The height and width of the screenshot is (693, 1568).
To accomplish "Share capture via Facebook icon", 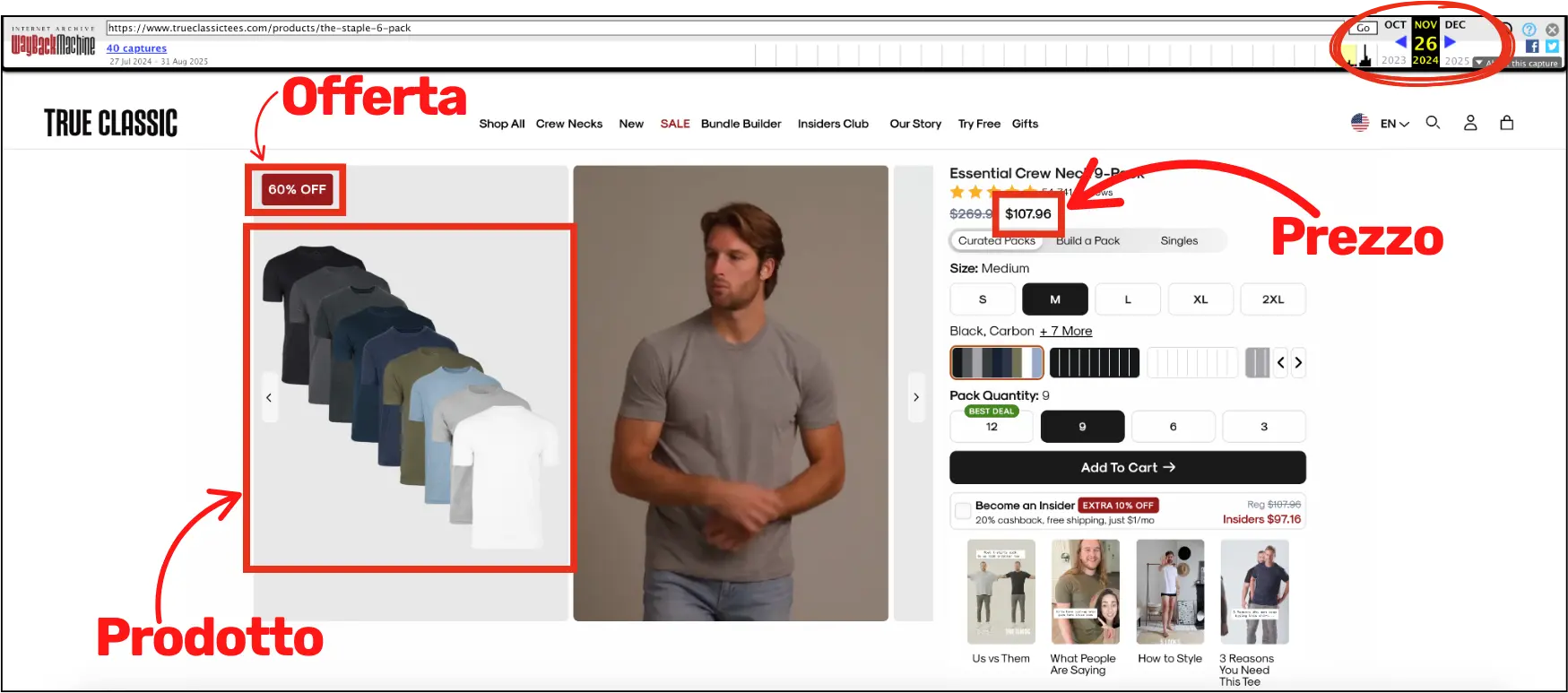I will tap(1532, 47).
